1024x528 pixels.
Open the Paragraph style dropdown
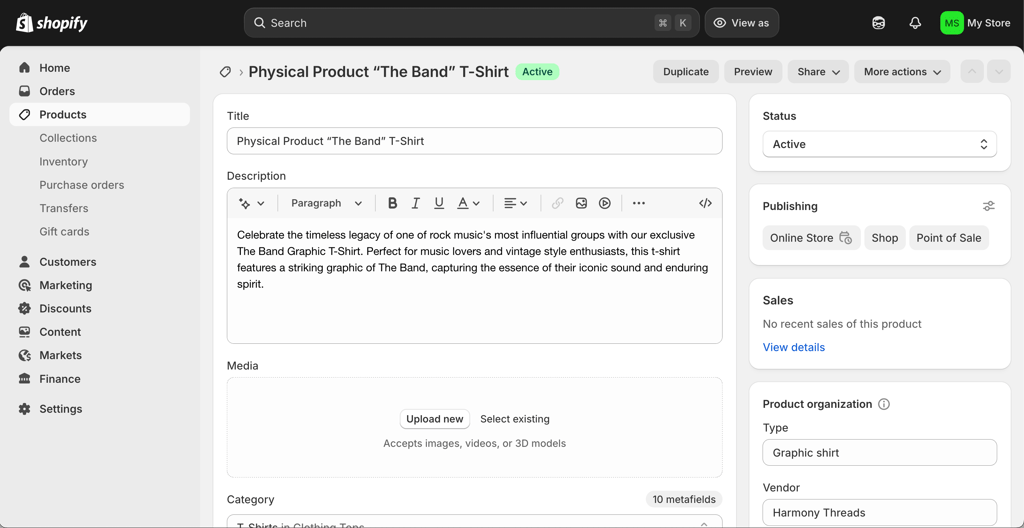(327, 203)
